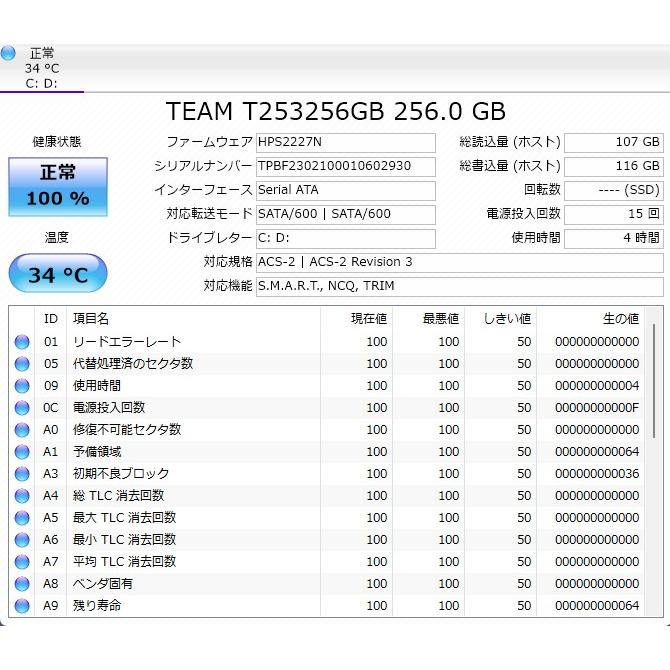The height and width of the screenshot is (670, 670).
Task: Click the status orb for row A9 残り寿命
Action: click(22, 606)
